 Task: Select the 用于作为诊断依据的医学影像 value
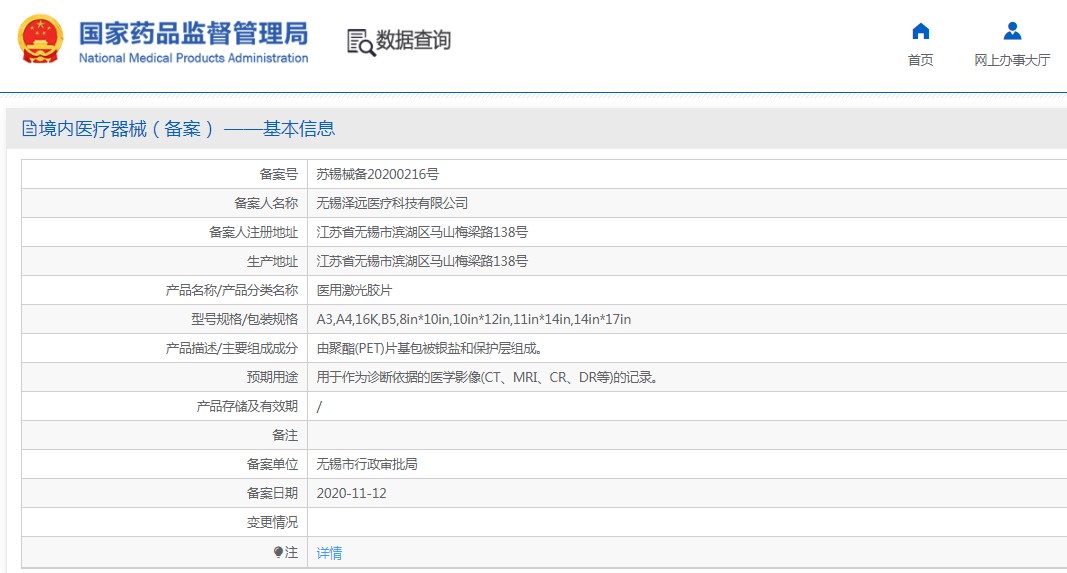487,377
